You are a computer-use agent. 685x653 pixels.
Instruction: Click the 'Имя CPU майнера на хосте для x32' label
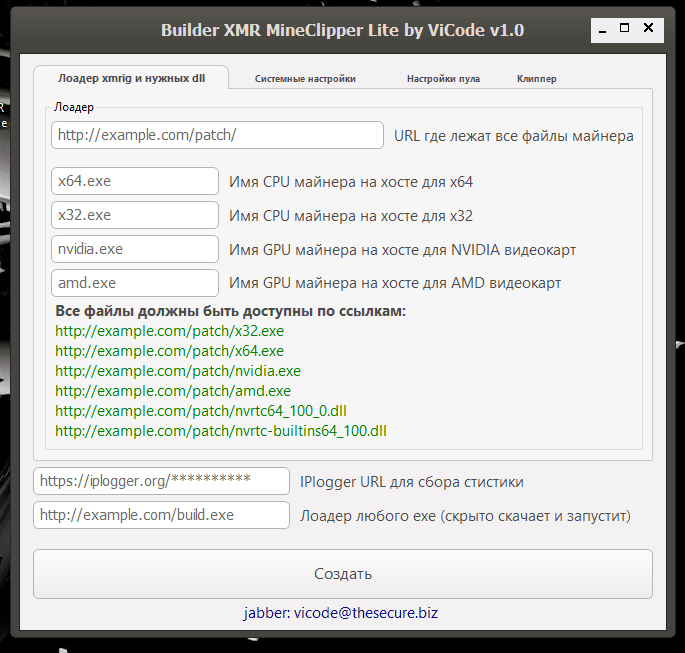click(x=351, y=216)
